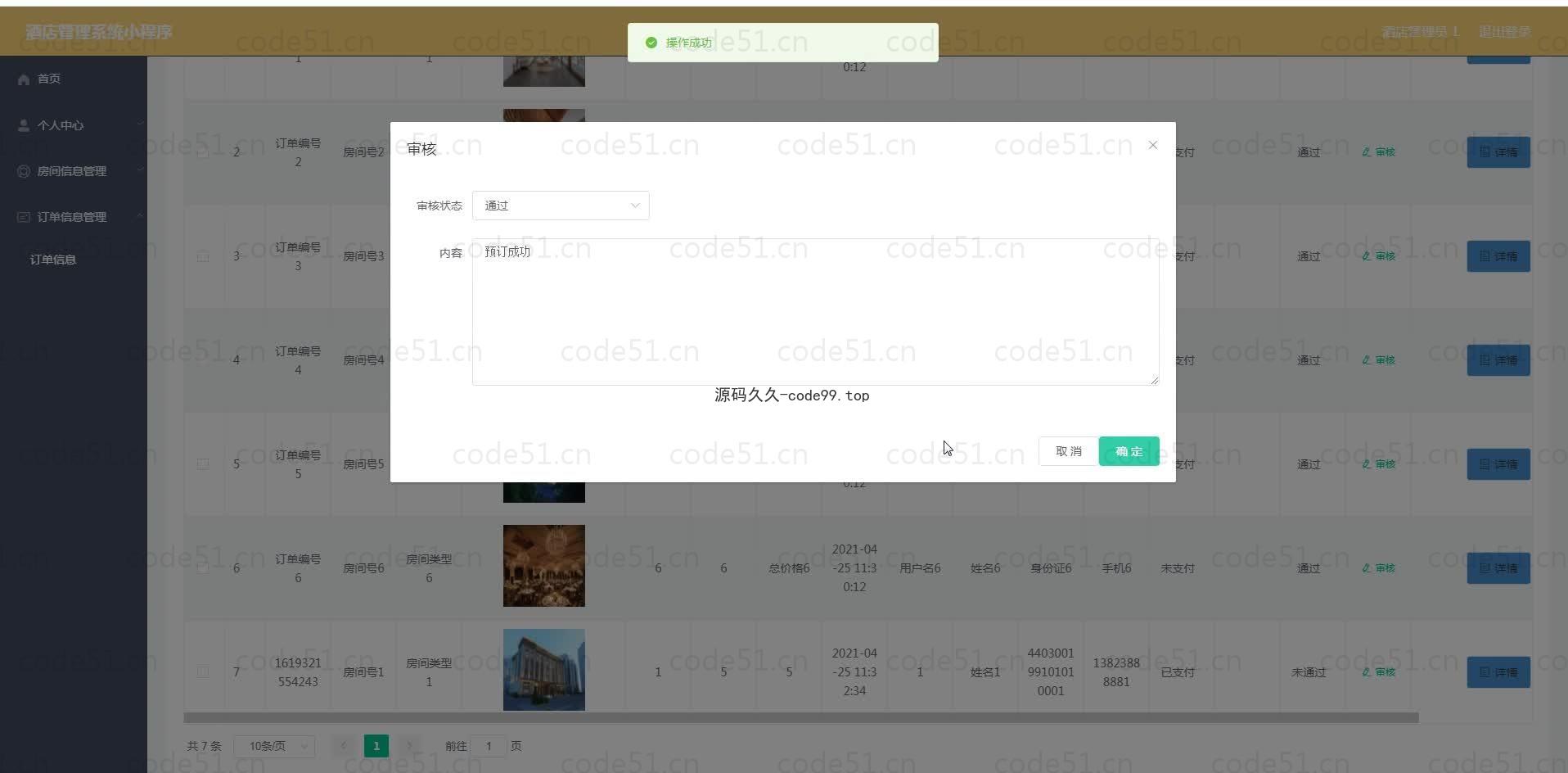The height and width of the screenshot is (773, 1568).
Task: Click 审核 link in row 6
Action: click(1378, 568)
